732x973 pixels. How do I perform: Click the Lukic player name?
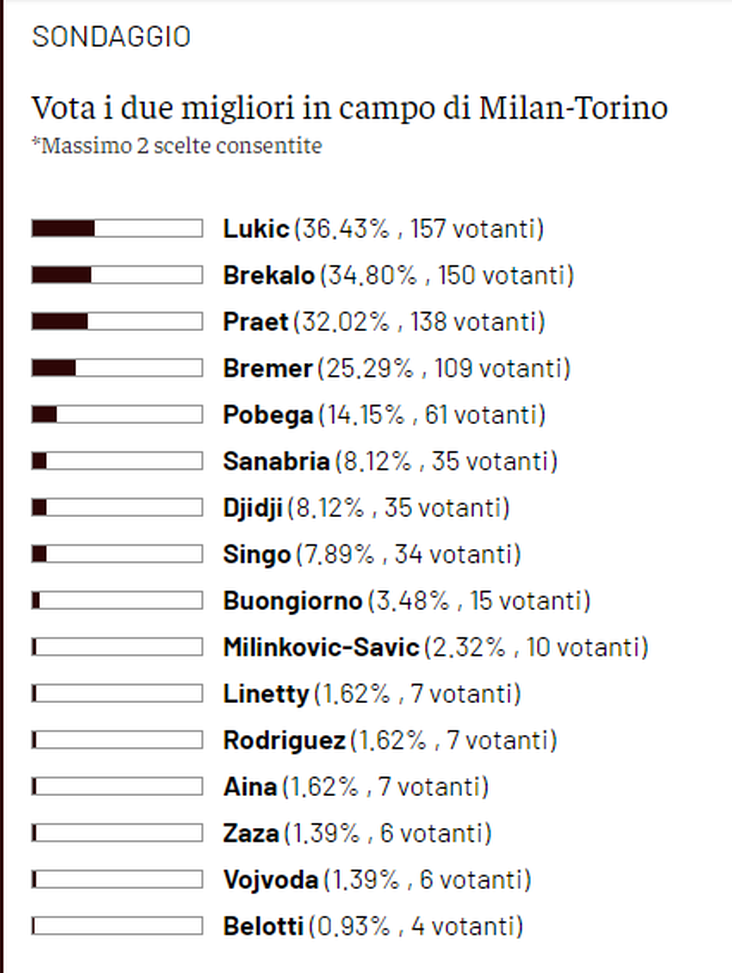click(x=256, y=229)
